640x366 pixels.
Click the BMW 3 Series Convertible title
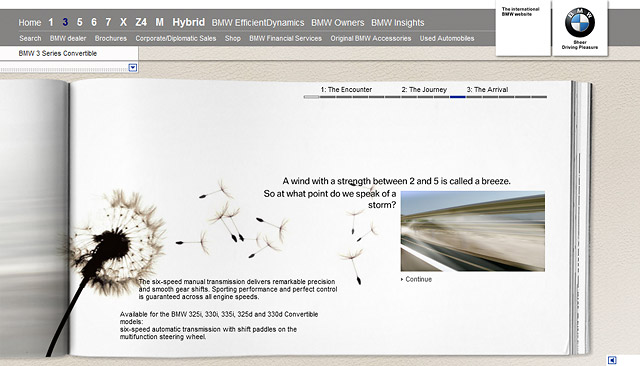[x=58, y=53]
